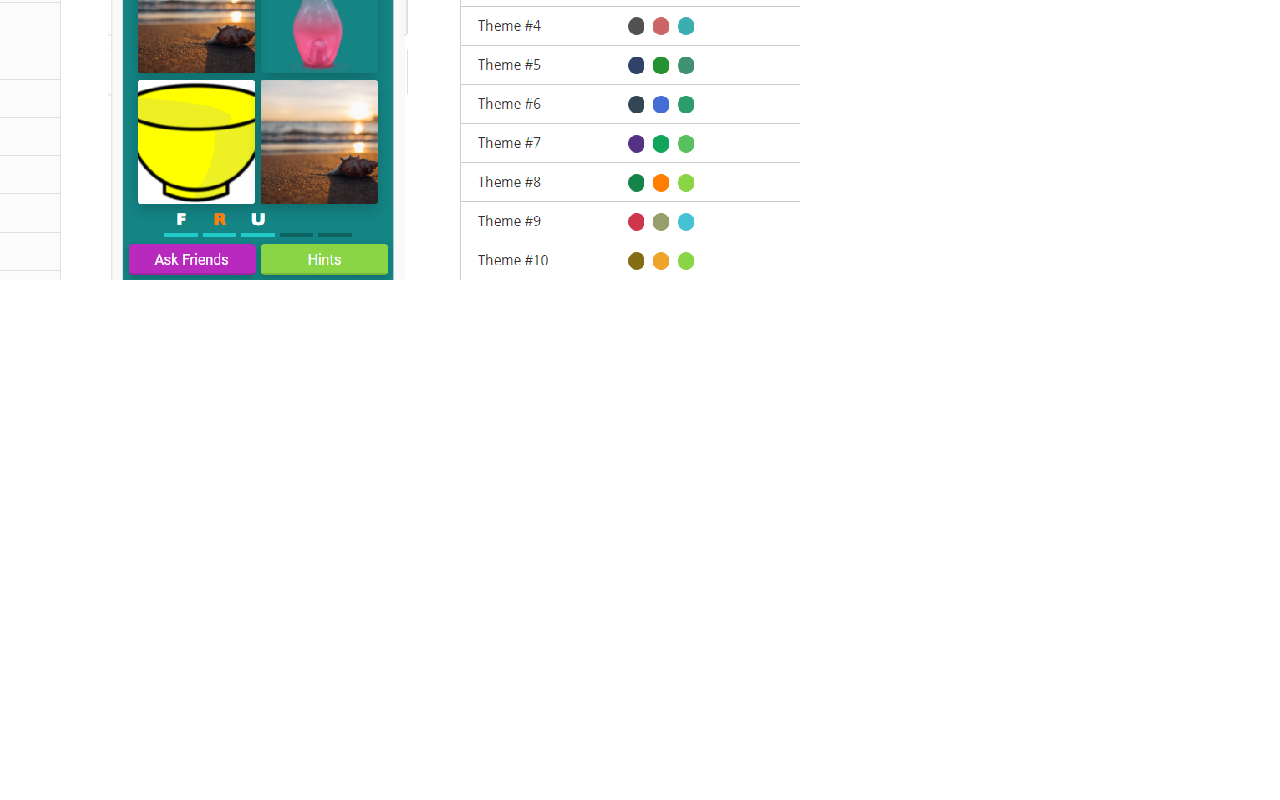Pick the green middle swatch in Theme #5
The height and width of the screenshot is (800, 1280).
(x=661, y=65)
